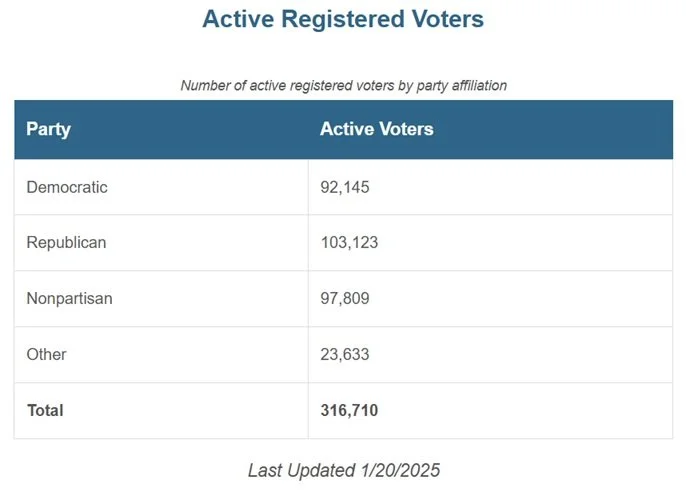
Task: Click the blue table header bar
Action: pyautogui.click(x=343, y=130)
